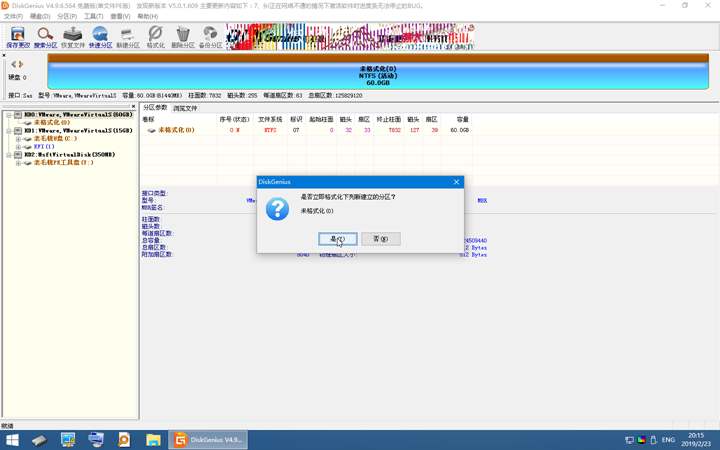
Task: Click the blue NTFS partition bar
Action: pyautogui.click(x=377, y=76)
